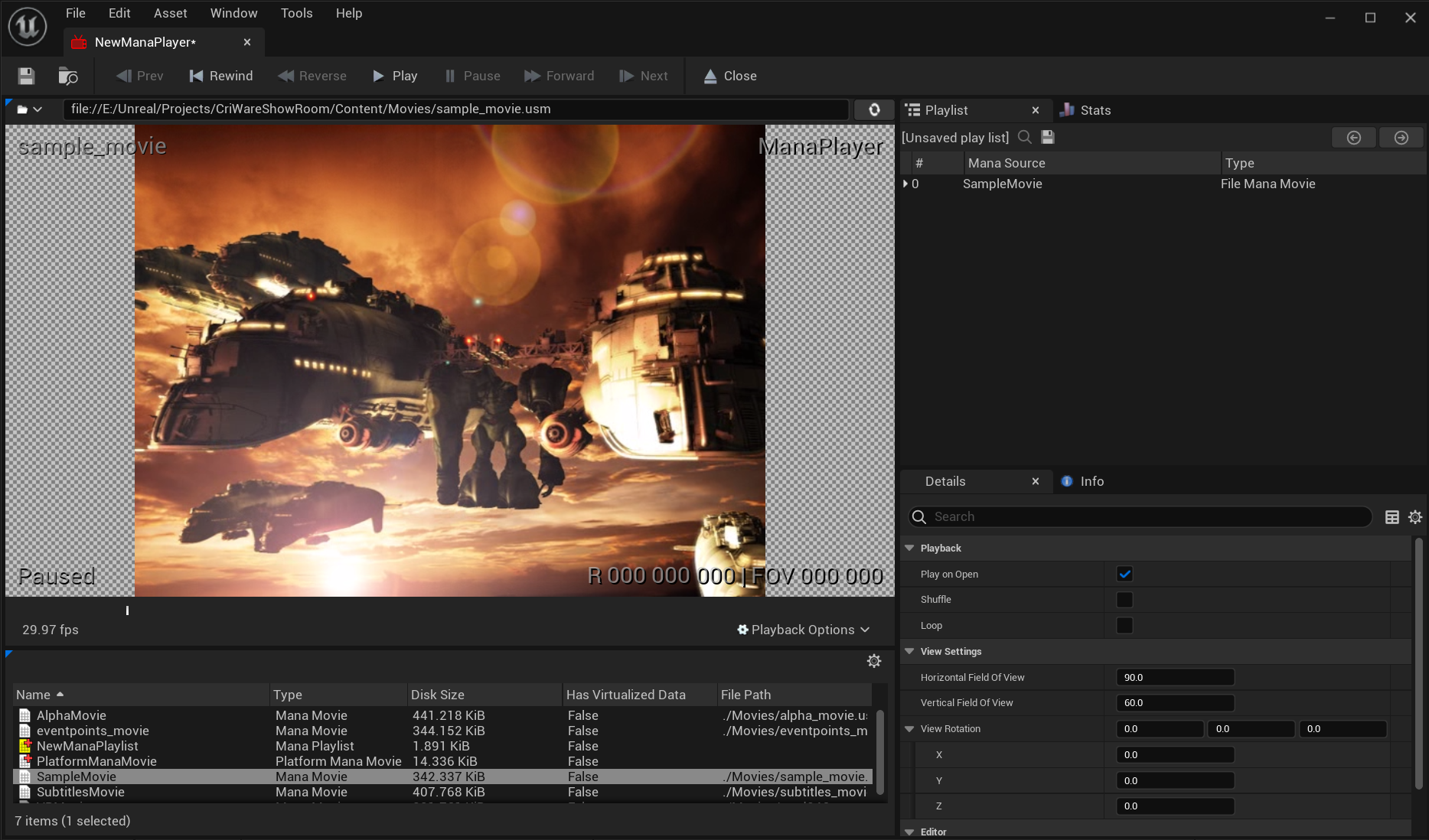
Task: Go to previous item with Prev
Action: pos(139,76)
